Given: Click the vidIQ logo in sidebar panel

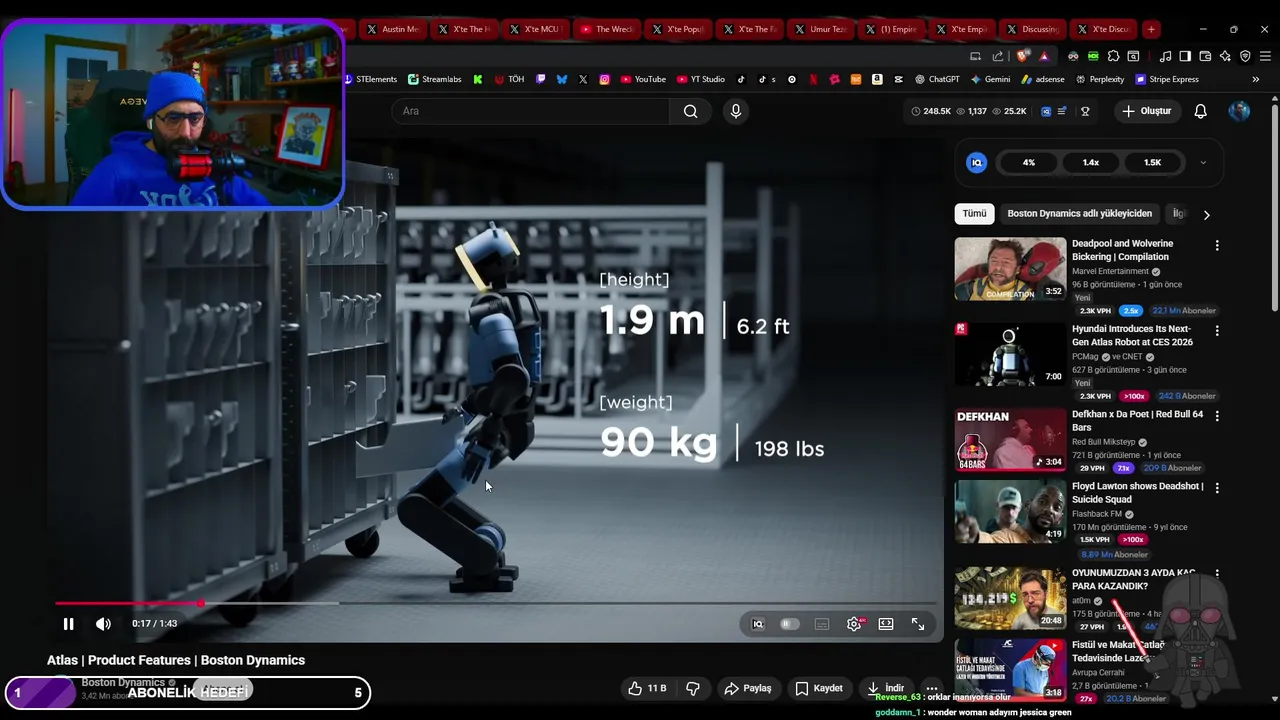Looking at the screenshot, I should point(977,162).
